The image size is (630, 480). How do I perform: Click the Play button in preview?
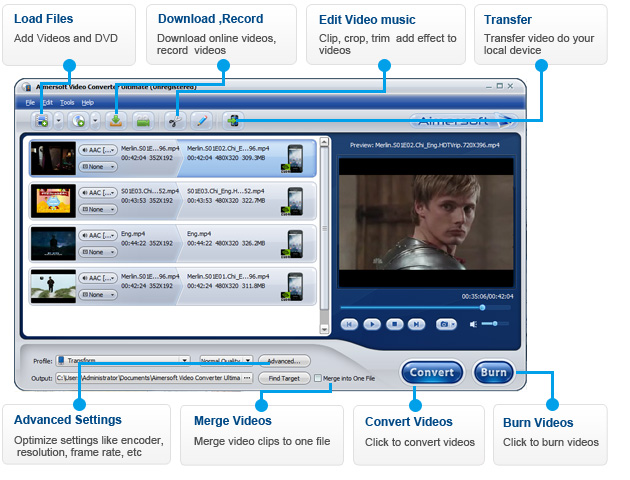(x=372, y=324)
